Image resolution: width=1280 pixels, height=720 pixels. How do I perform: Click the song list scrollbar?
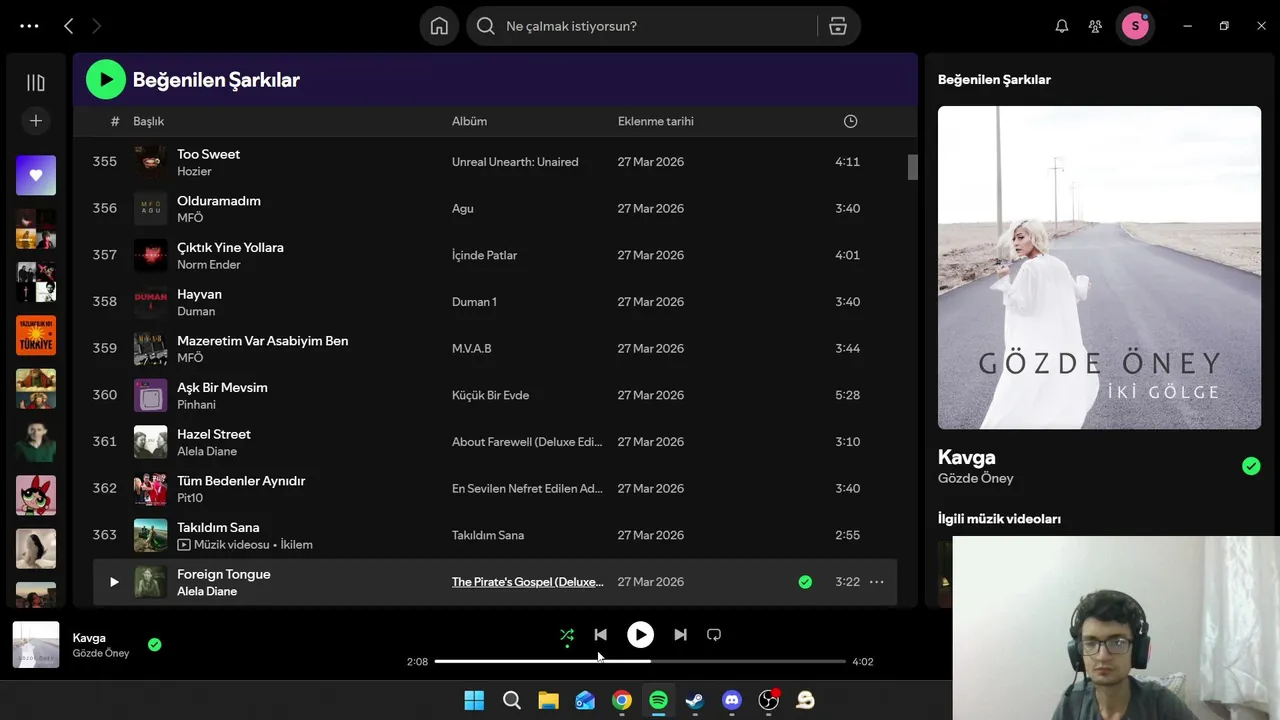pyautogui.click(x=912, y=167)
